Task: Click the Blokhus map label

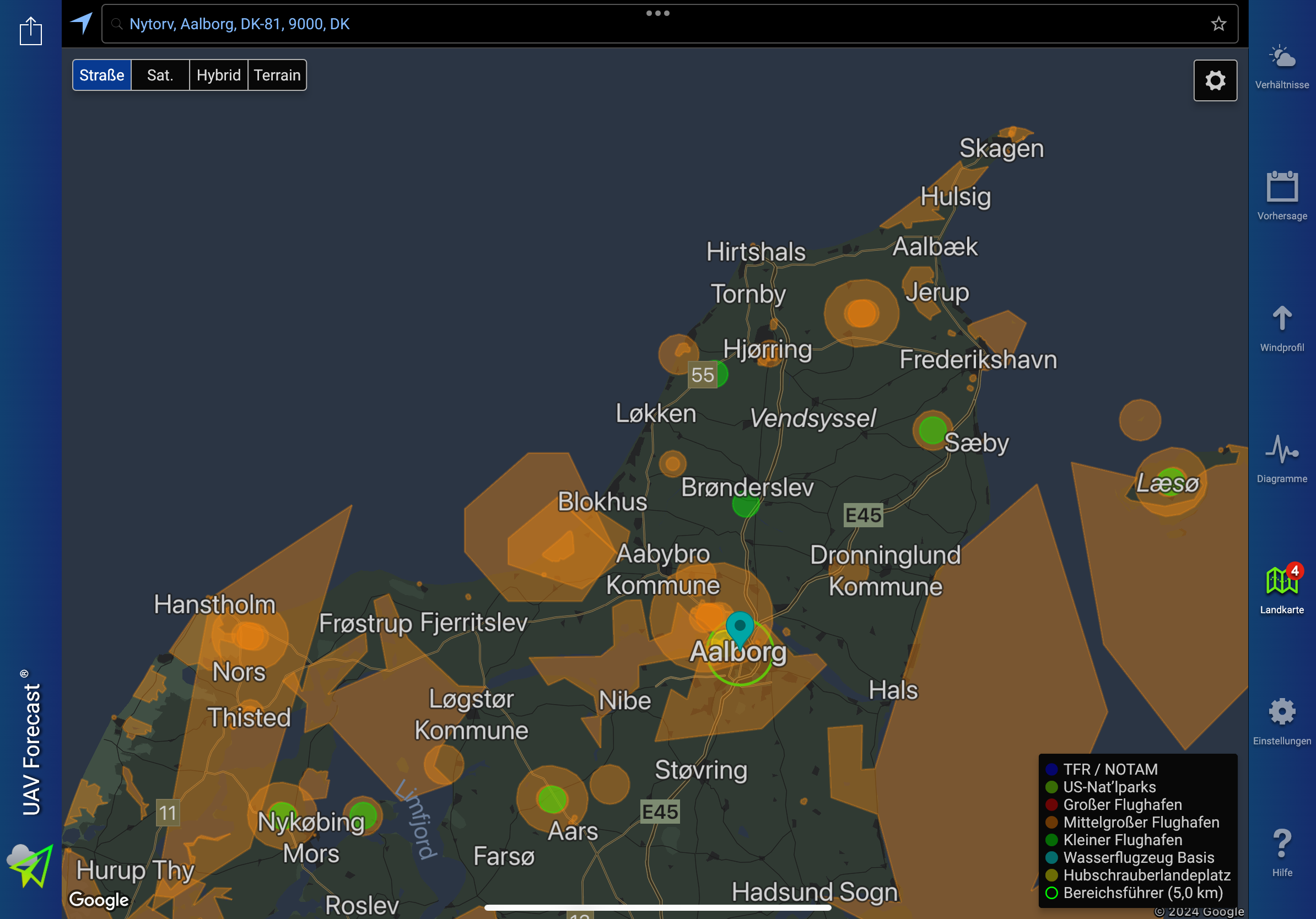Action: [x=602, y=501]
